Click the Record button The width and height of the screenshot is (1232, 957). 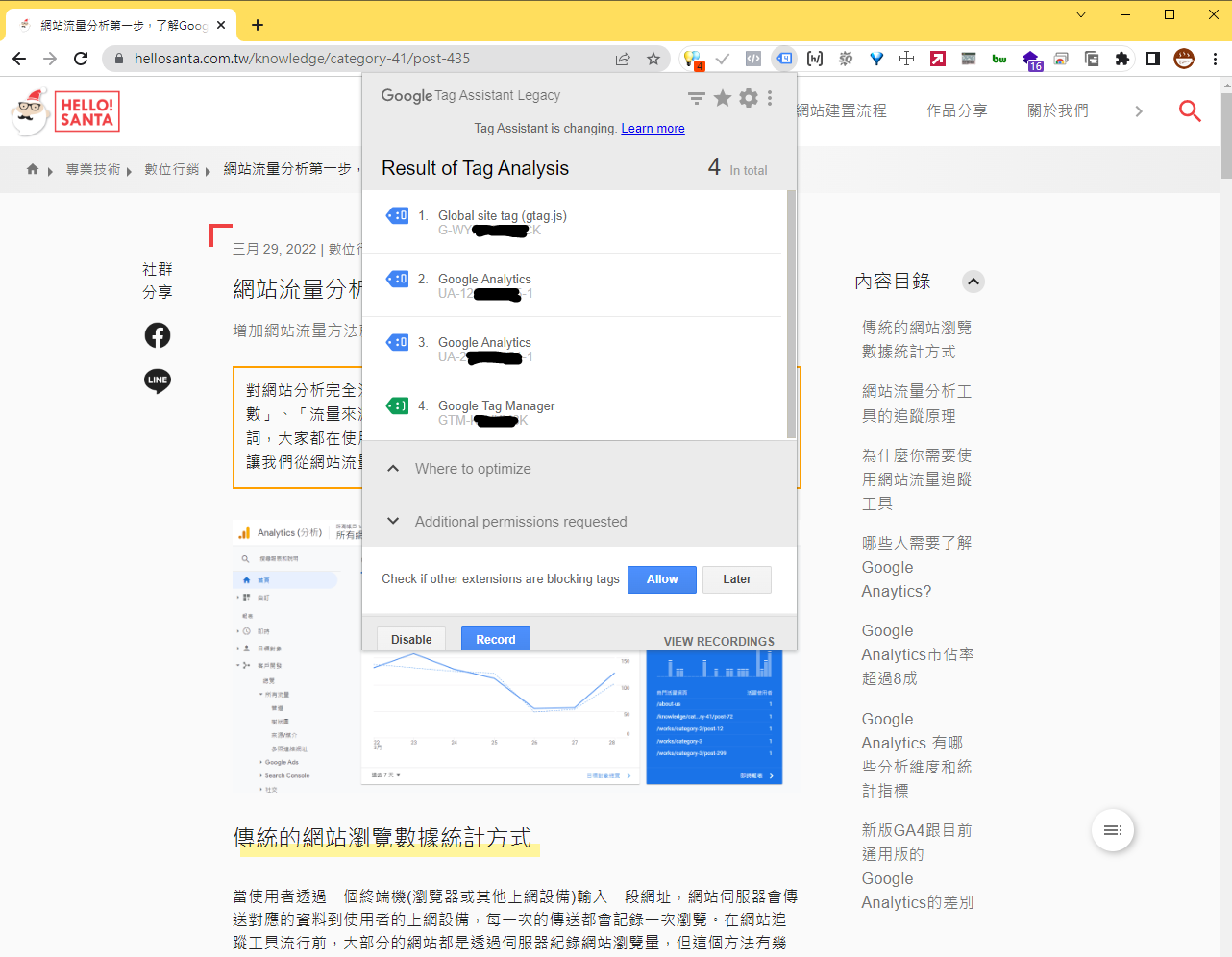coord(496,639)
